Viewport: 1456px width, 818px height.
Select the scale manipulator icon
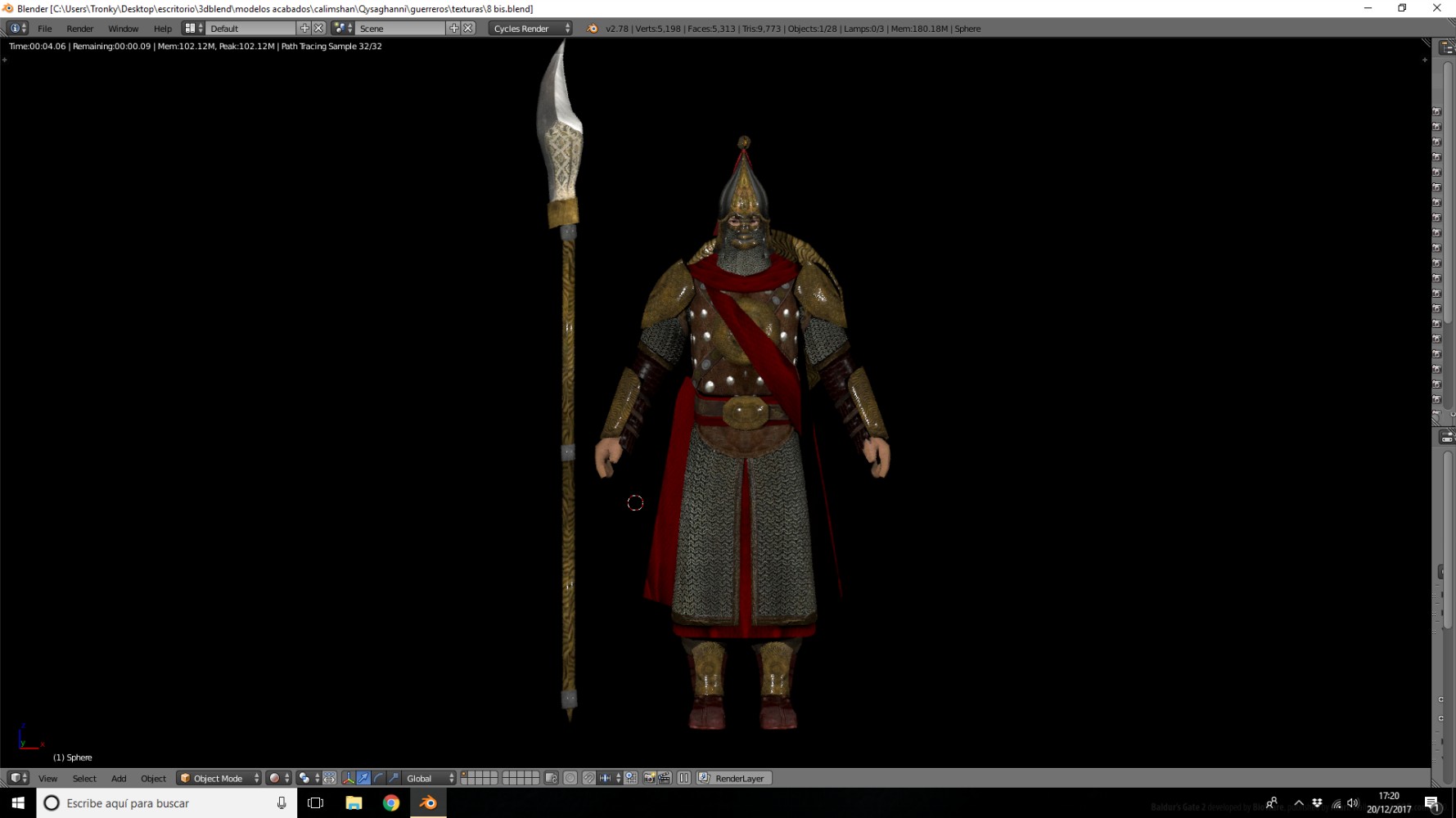(x=394, y=779)
